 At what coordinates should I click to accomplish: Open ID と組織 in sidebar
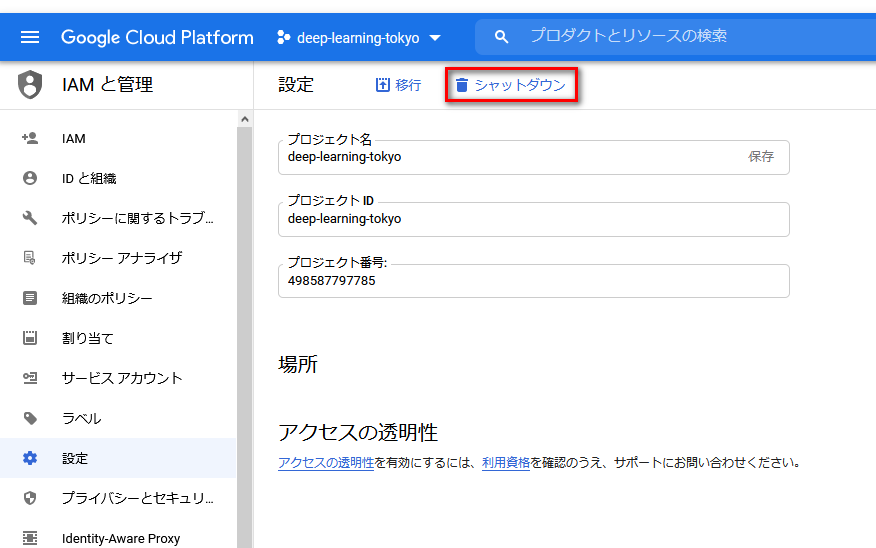point(118,178)
